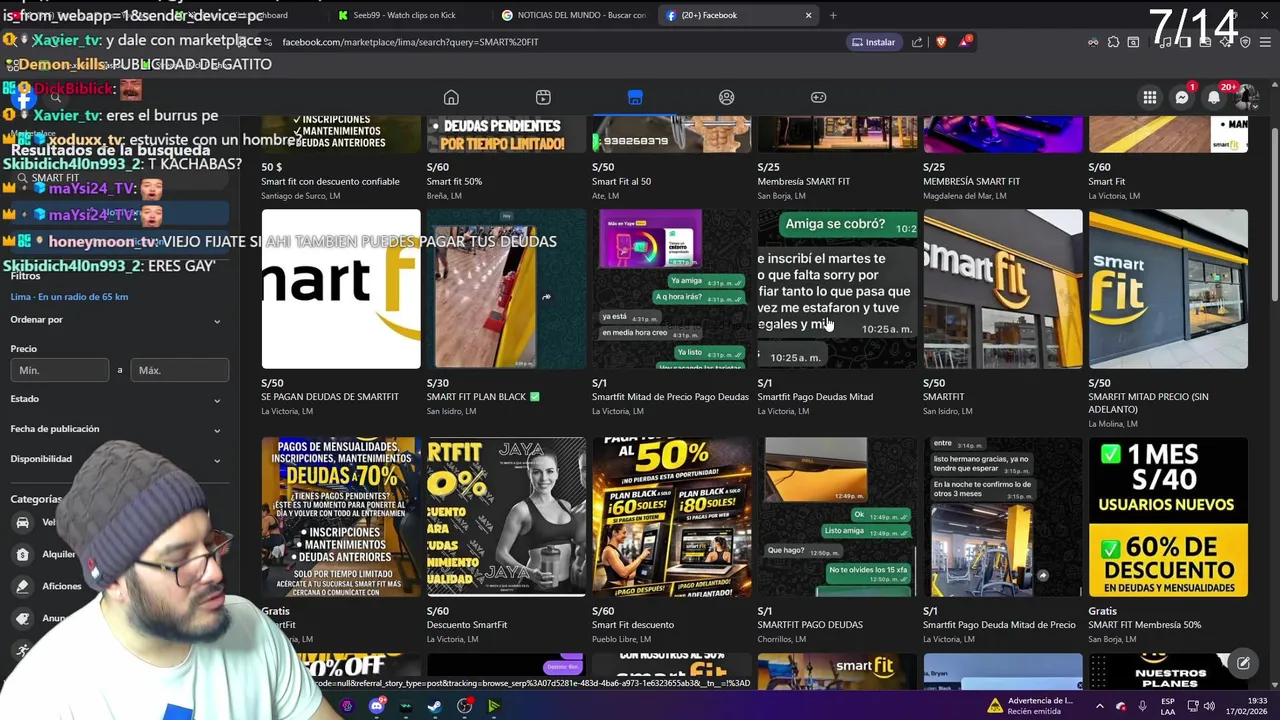Click Smart fit storefront thumbnail in San Isidro
The image size is (1280, 720).
click(1003, 289)
